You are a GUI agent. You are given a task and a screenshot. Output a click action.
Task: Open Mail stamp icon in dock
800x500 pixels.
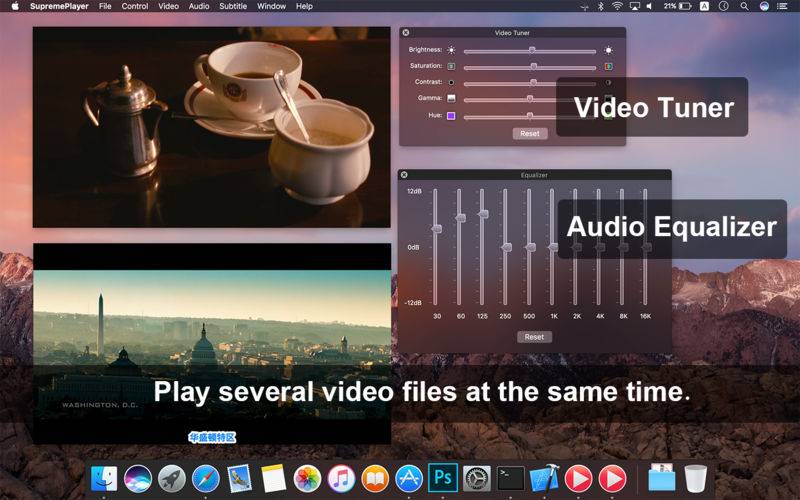pos(239,479)
